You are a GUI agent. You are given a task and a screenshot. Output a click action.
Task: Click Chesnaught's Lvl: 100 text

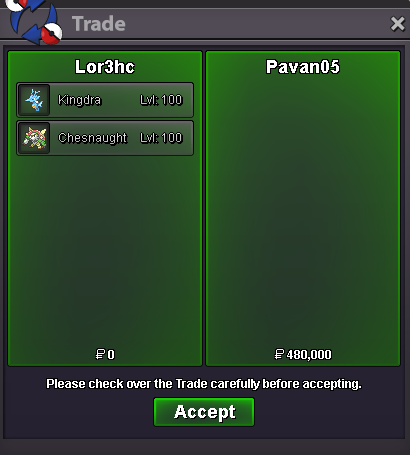coord(161,138)
